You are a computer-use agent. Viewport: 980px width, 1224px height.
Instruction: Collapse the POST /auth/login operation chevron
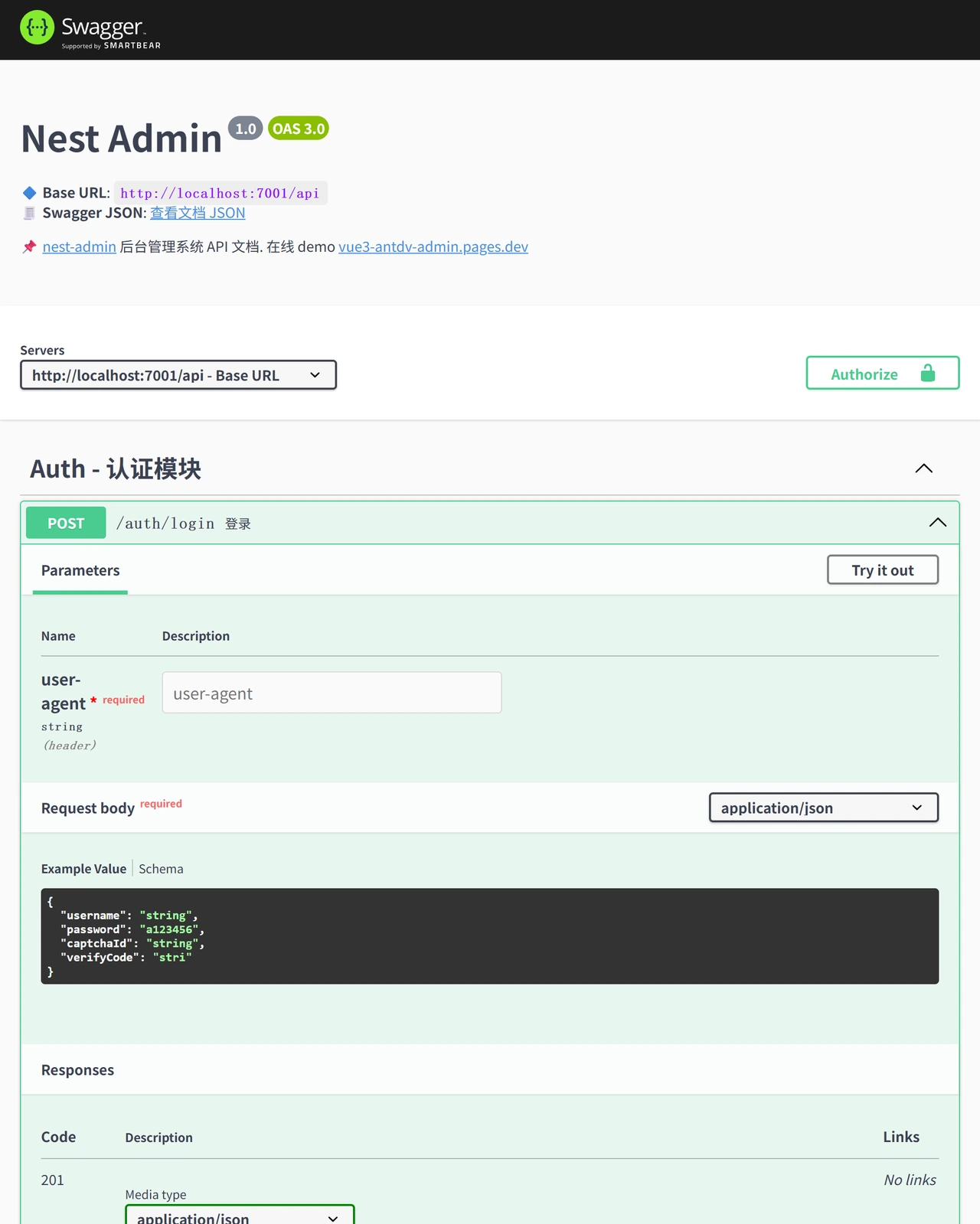938,523
